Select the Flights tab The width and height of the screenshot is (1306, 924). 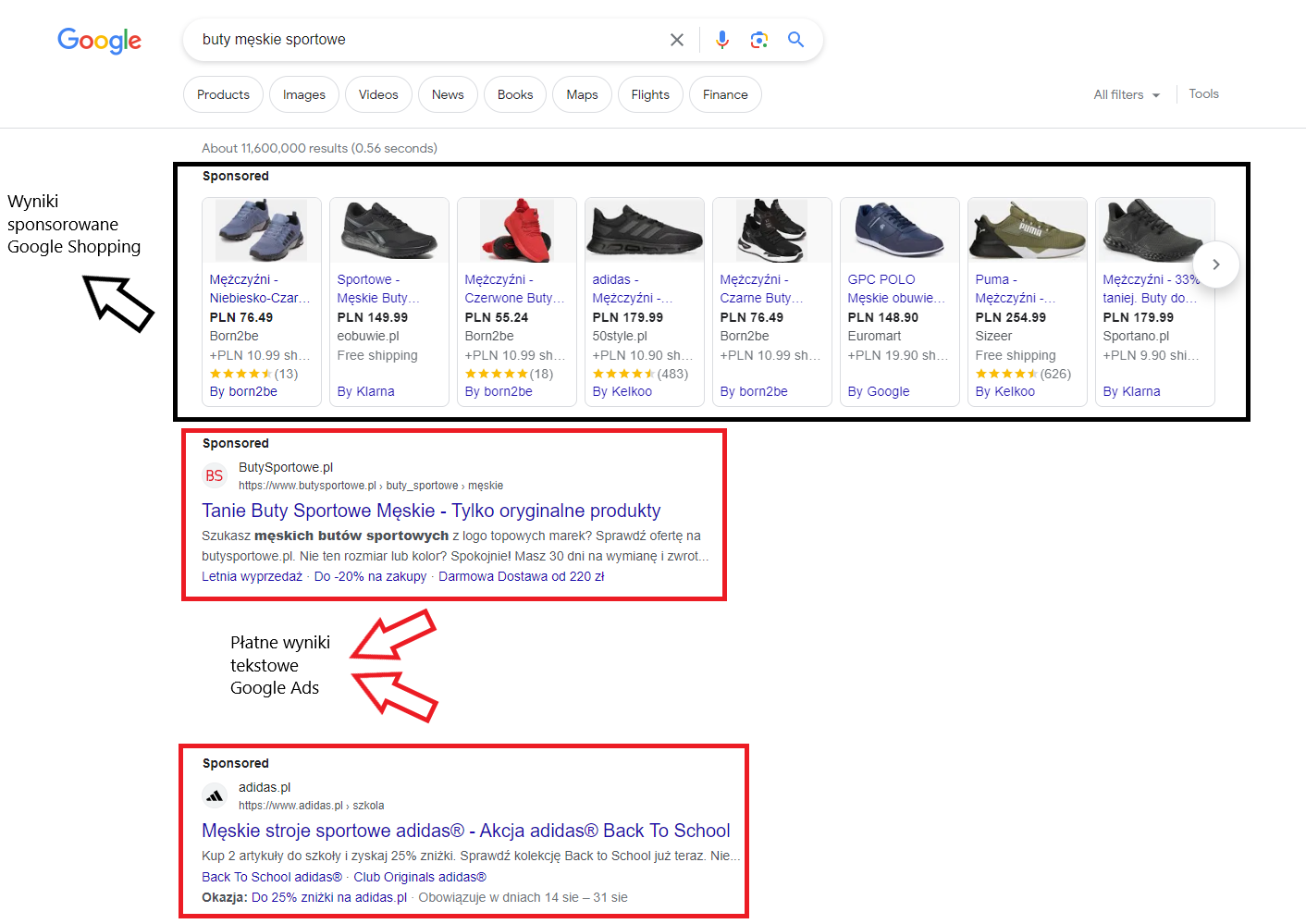(x=650, y=94)
